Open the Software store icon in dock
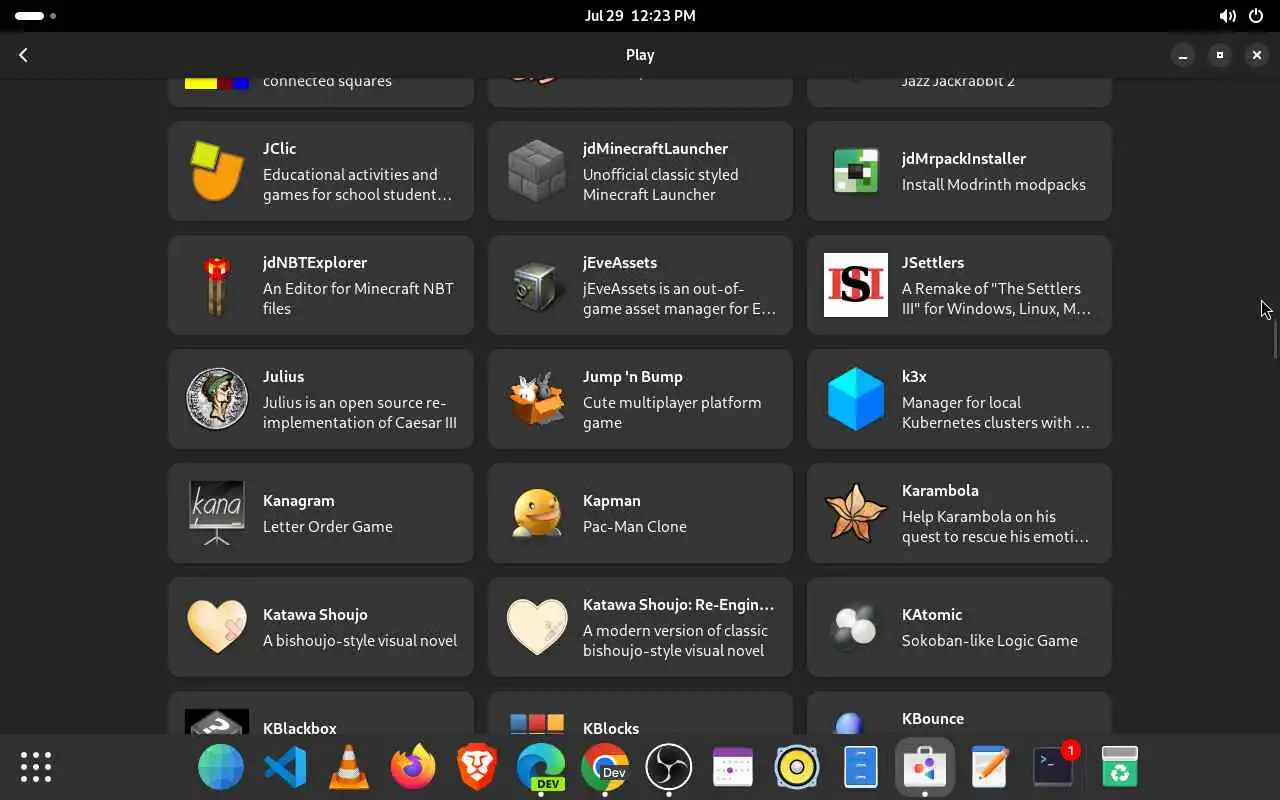 click(925, 767)
